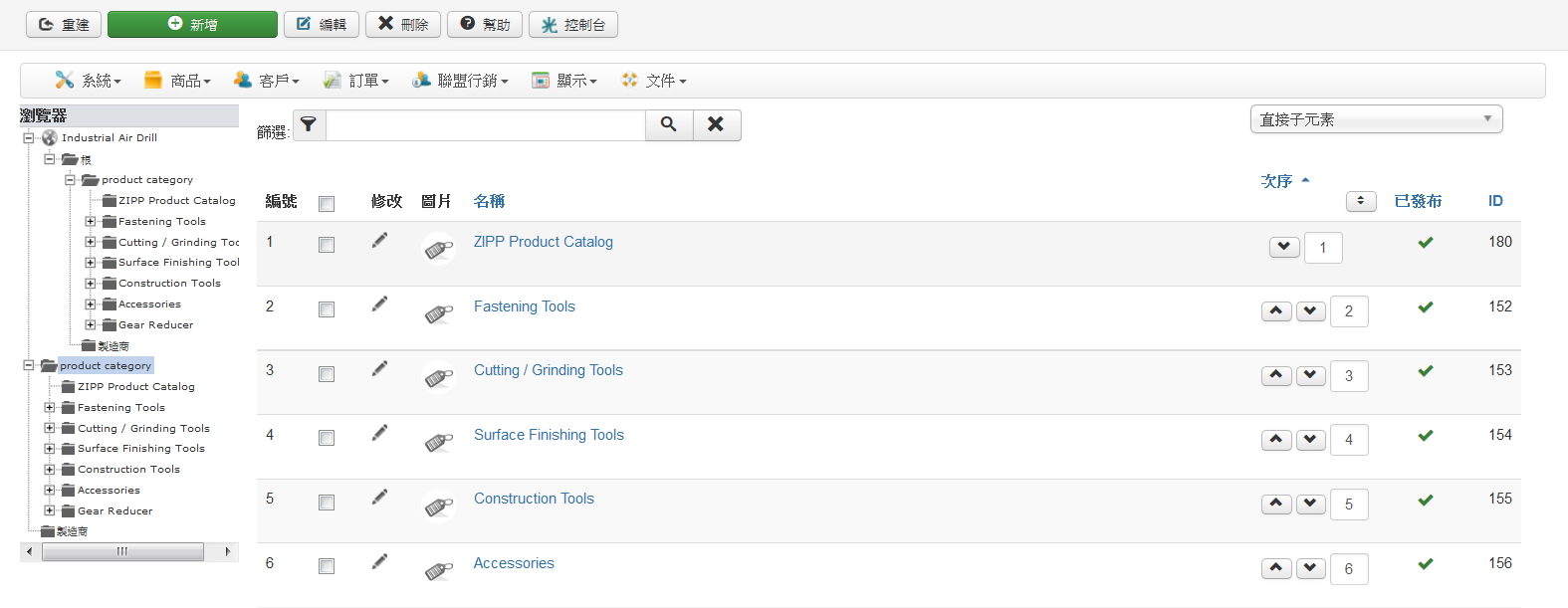Edit ZIPP Product Catalog via pencil icon
Viewport: 1568px width, 608px height.
379,240
